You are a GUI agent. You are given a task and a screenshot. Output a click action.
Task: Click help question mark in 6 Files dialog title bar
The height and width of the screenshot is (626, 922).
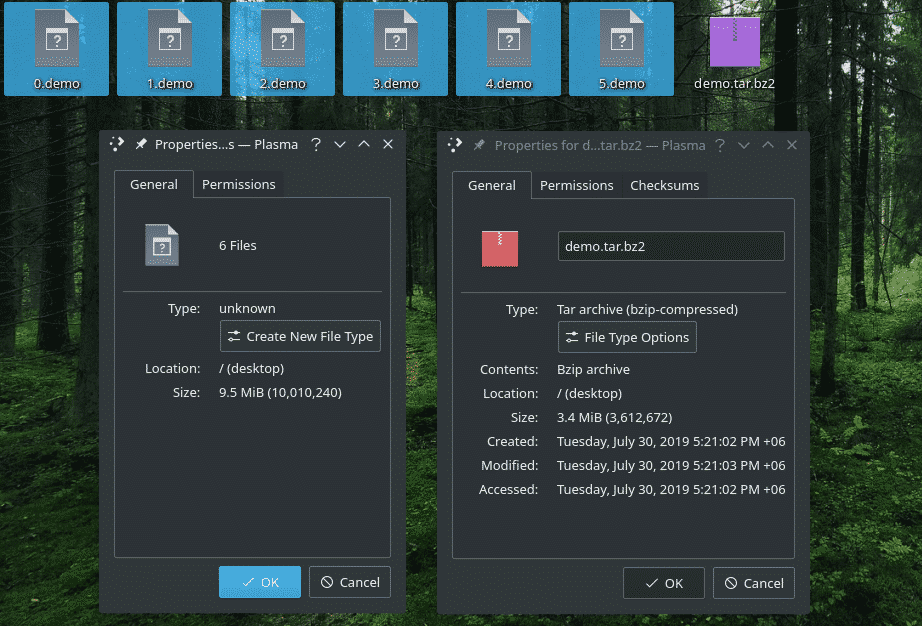[x=316, y=144]
